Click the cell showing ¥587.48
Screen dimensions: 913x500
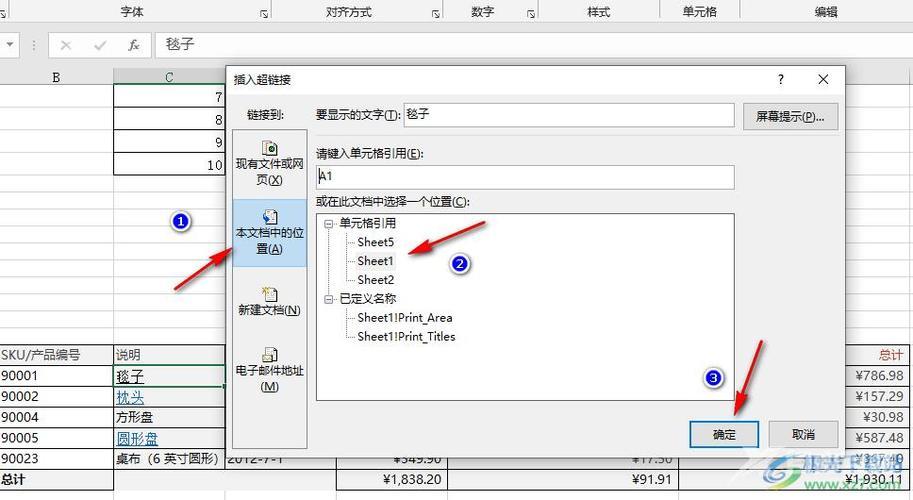878,438
